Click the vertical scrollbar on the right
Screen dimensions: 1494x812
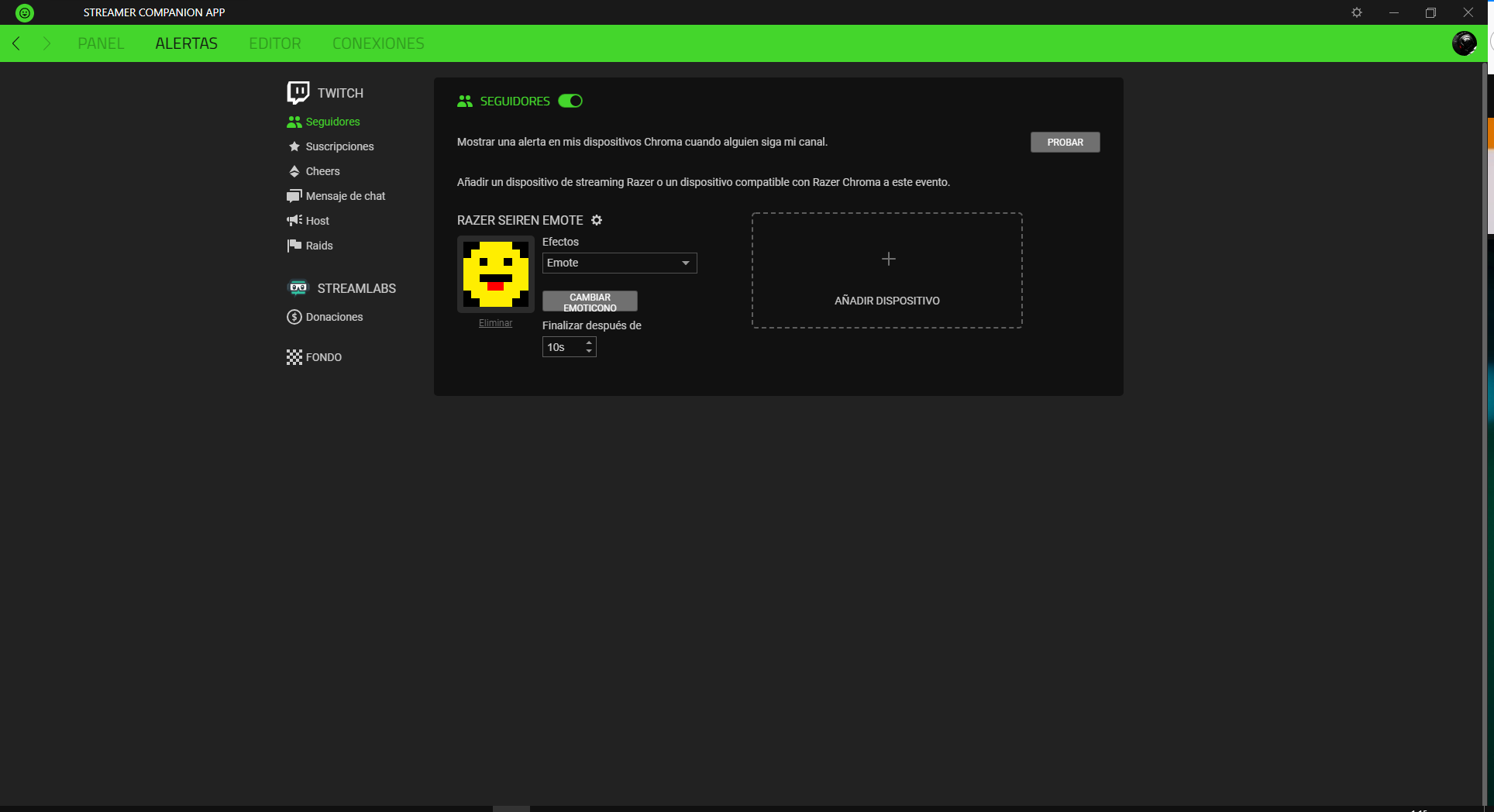point(1485,434)
